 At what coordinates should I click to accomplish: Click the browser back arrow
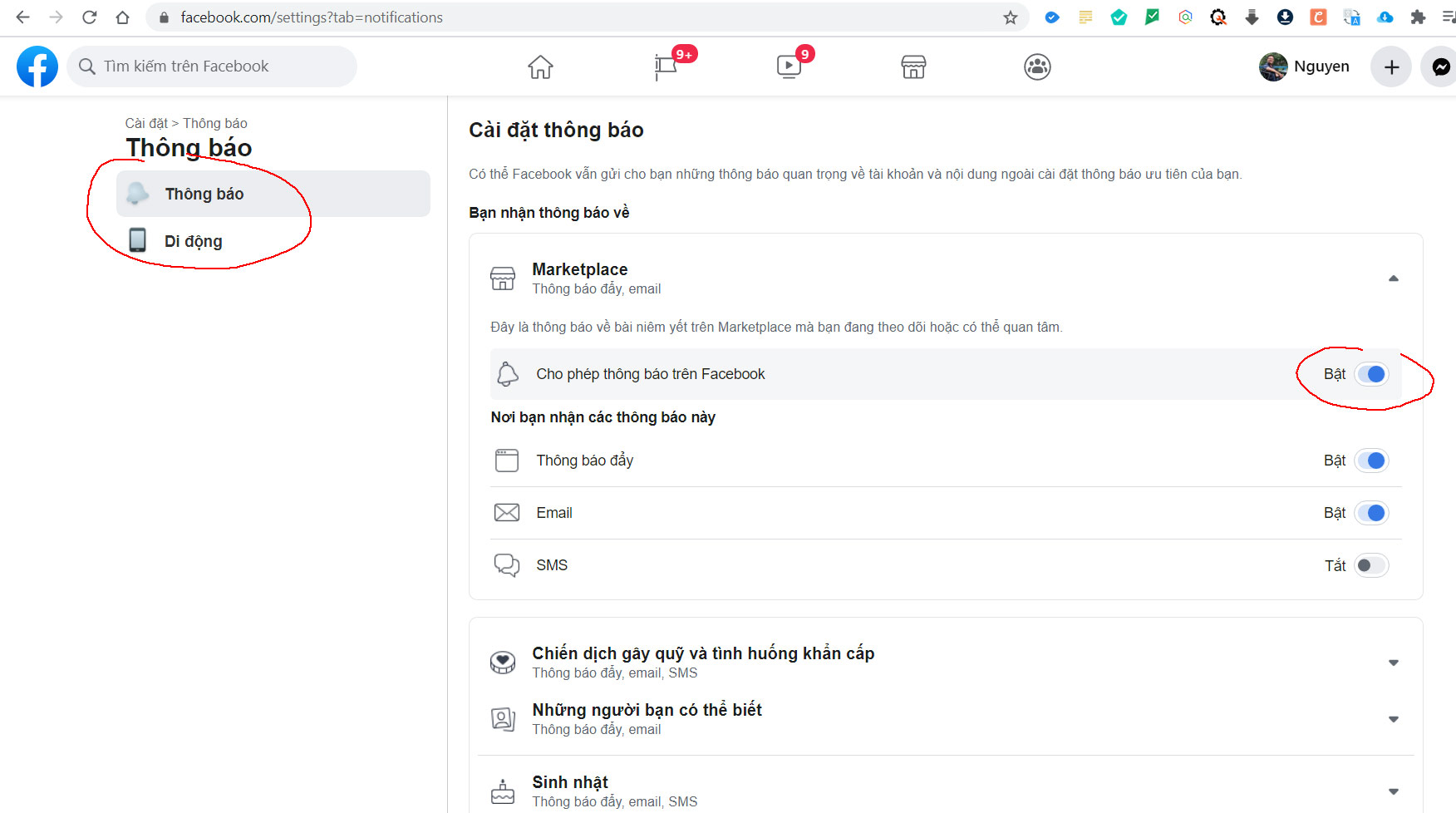pos(22,17)
